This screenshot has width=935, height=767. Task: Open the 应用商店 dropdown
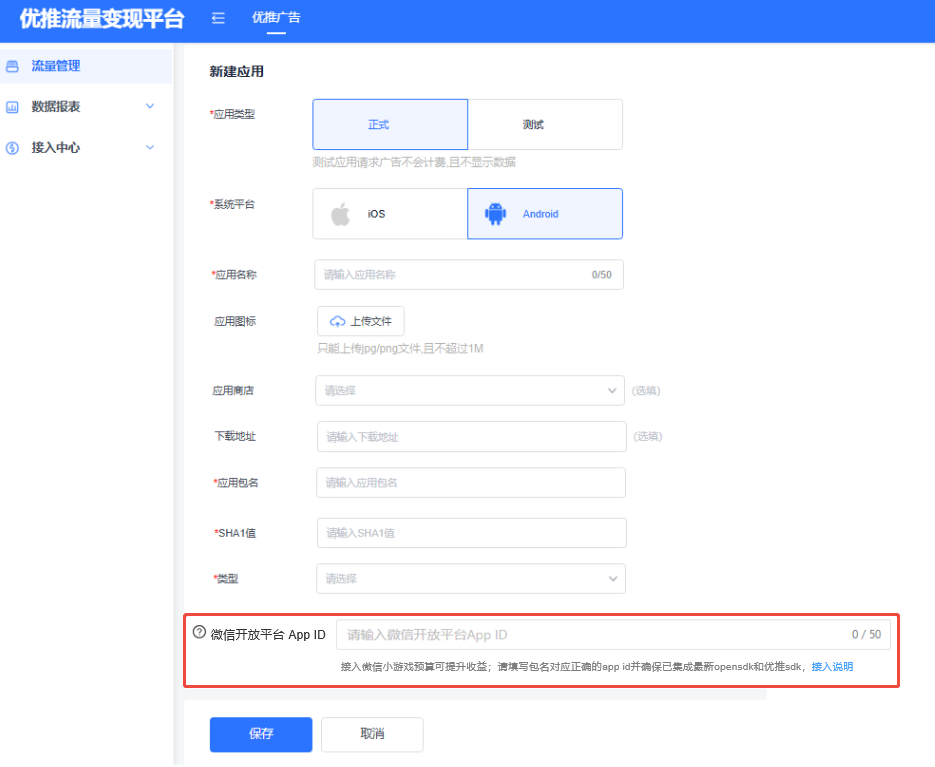tap(469, 391)
